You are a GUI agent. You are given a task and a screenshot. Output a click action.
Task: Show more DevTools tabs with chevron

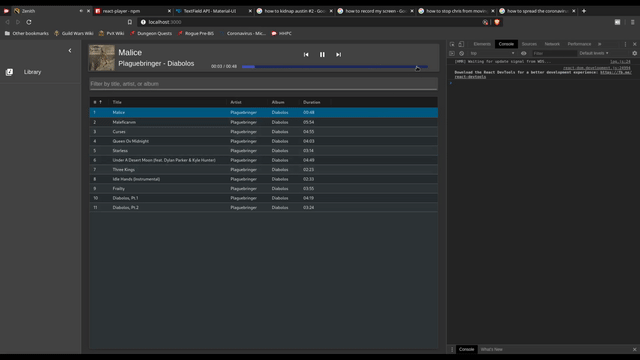[x=600, y=44]
